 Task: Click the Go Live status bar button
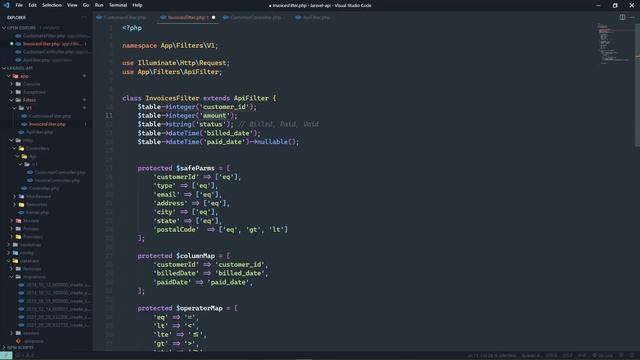click(x=602, y=356)
